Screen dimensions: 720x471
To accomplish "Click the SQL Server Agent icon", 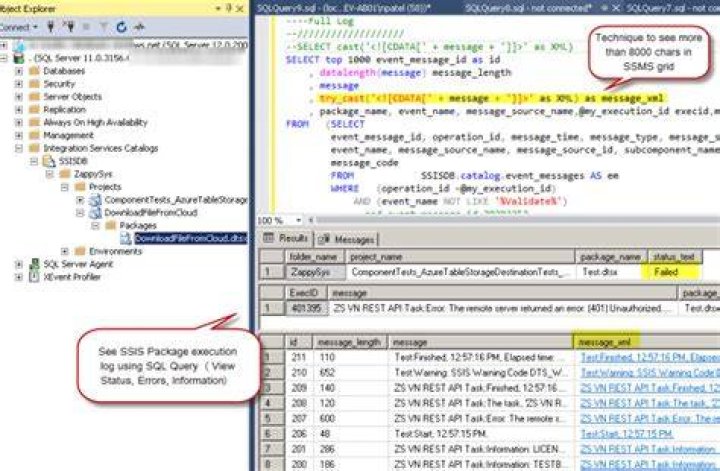I will click(x=34, y=264).
